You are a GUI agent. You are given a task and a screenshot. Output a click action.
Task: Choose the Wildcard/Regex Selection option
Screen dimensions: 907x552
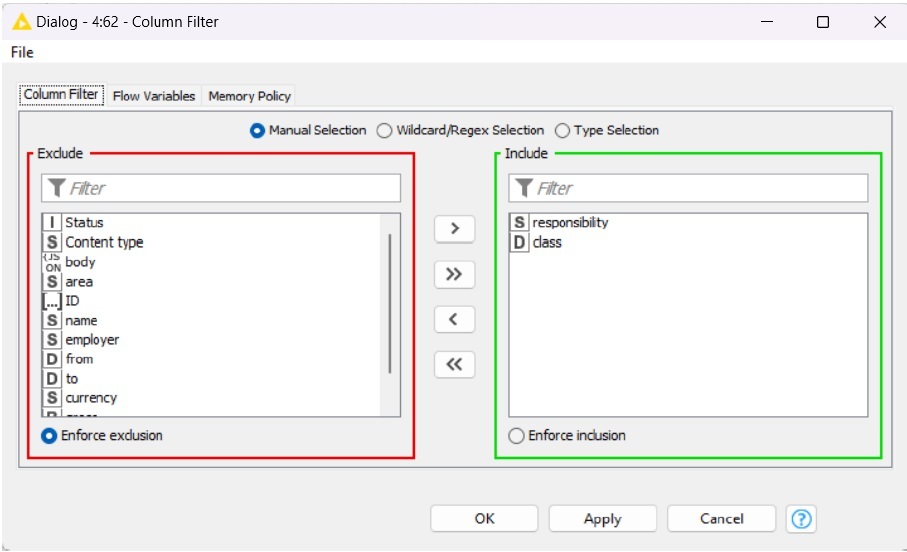pyautogui.click(x=385, y=131)
